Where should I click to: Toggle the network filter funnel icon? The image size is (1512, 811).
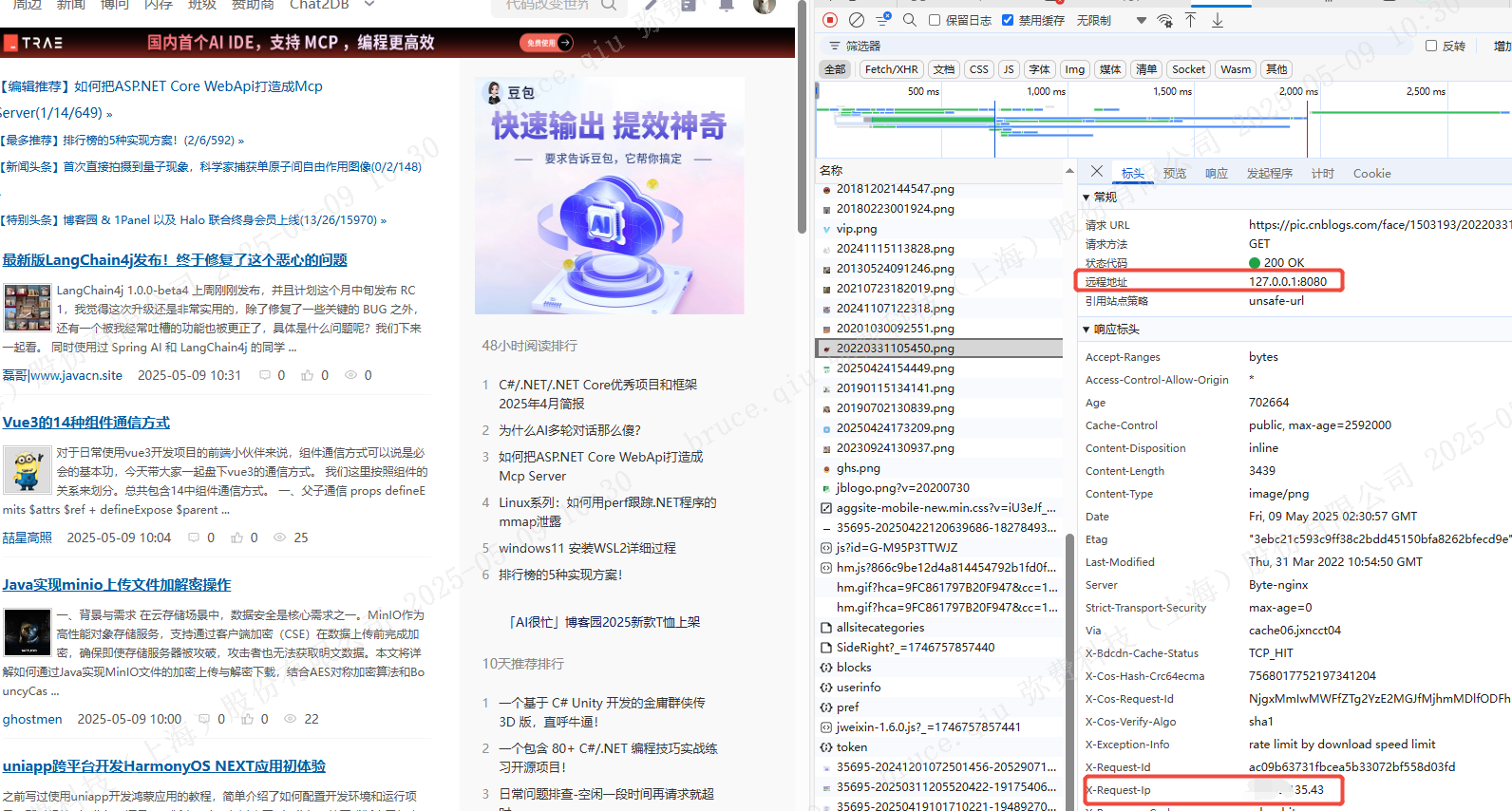click(883, 19)
